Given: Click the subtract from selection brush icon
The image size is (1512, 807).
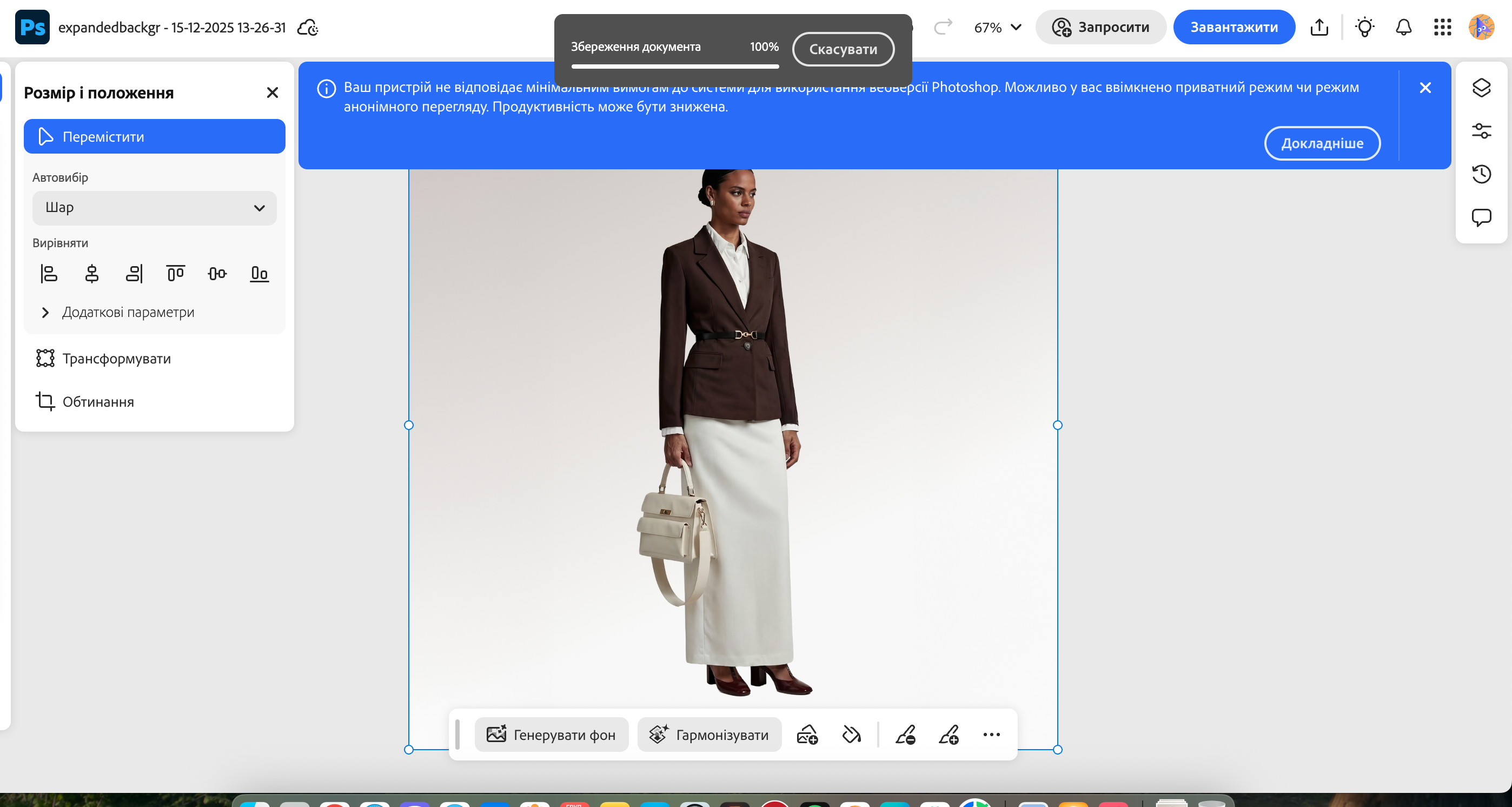Looking at the screenshot, I should (x=905, y=735).
